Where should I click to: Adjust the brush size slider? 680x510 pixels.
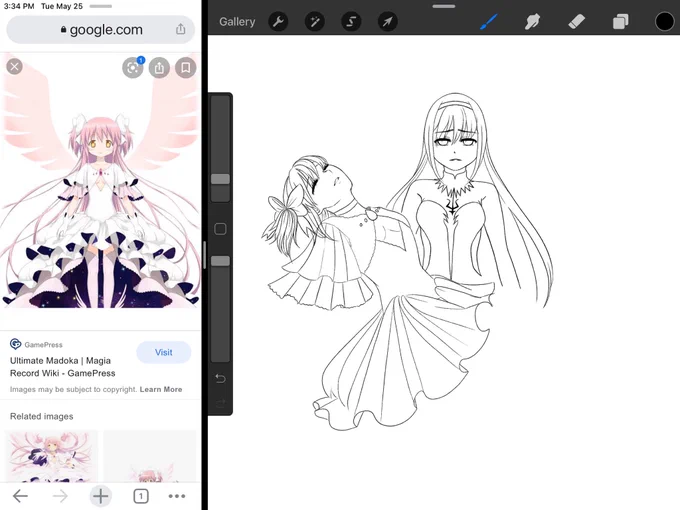point(220,179)
